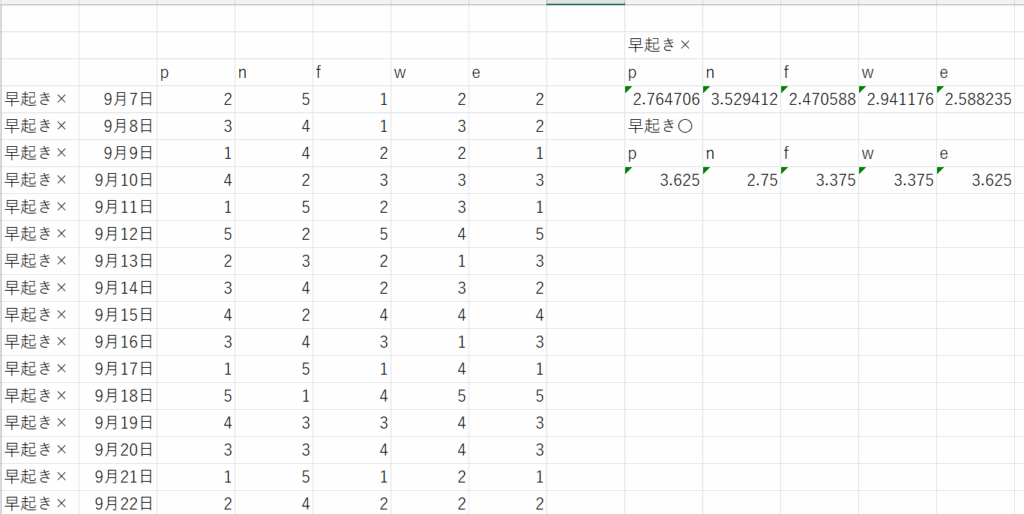
Task: Select the 9月22日 date cell
Action: [x=118, y=504]
